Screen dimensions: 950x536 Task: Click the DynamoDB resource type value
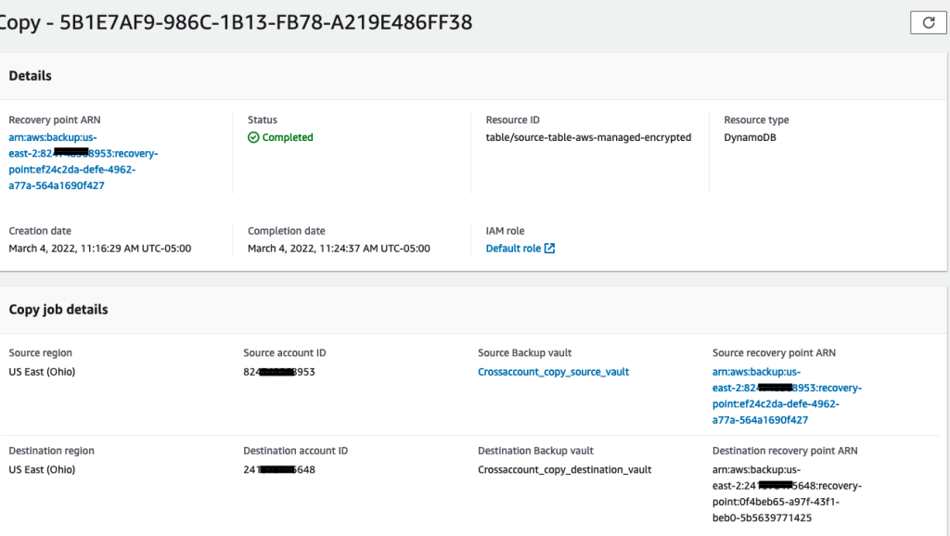tap(749, 137)
